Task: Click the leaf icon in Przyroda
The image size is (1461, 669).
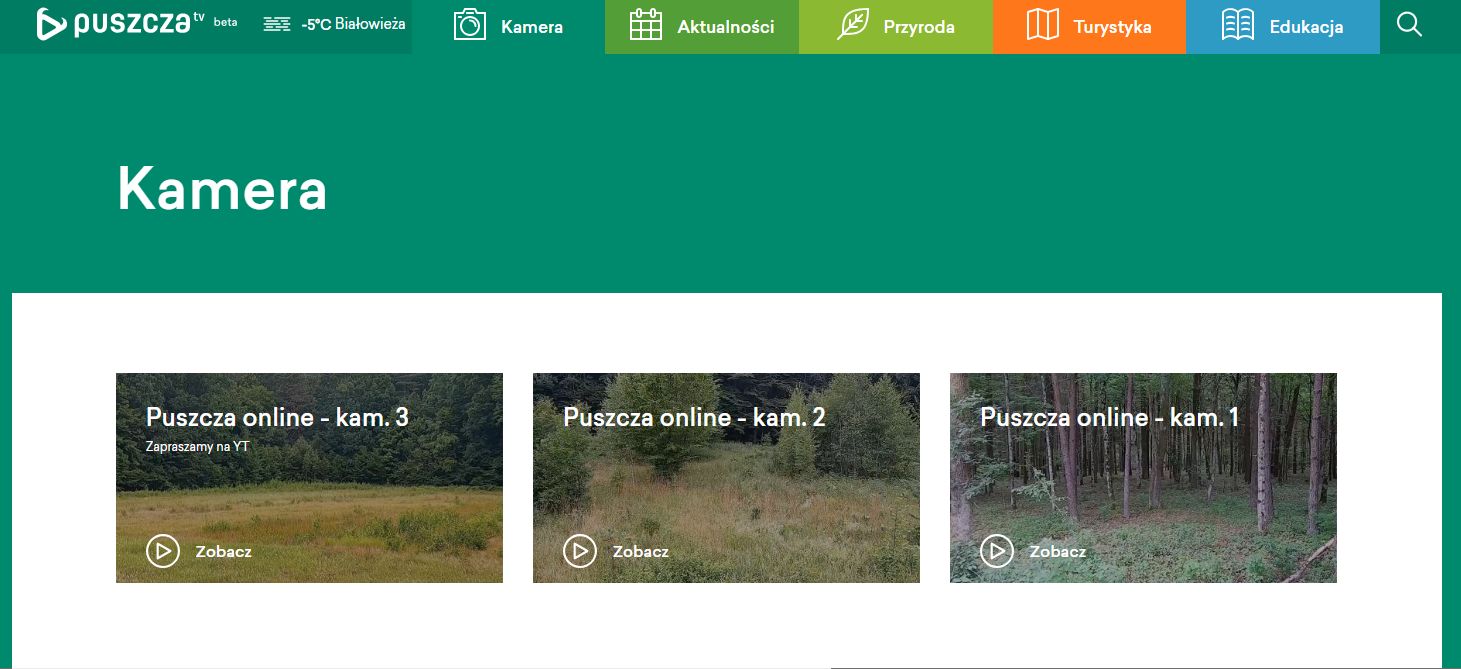Action: (853, 24)
